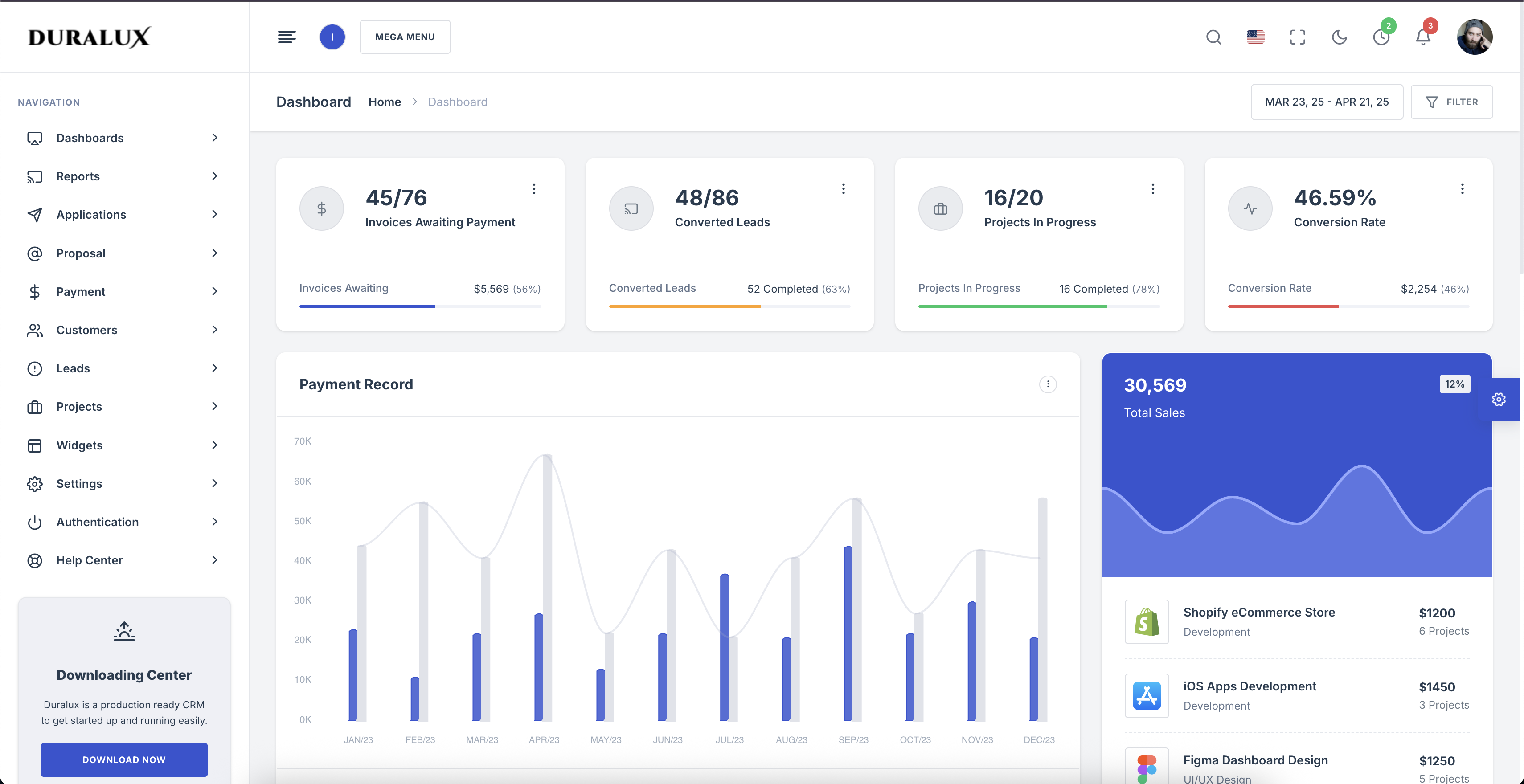
Task: Open the Invoices Awaiting Payment card menu
Action: coord(534,188)
